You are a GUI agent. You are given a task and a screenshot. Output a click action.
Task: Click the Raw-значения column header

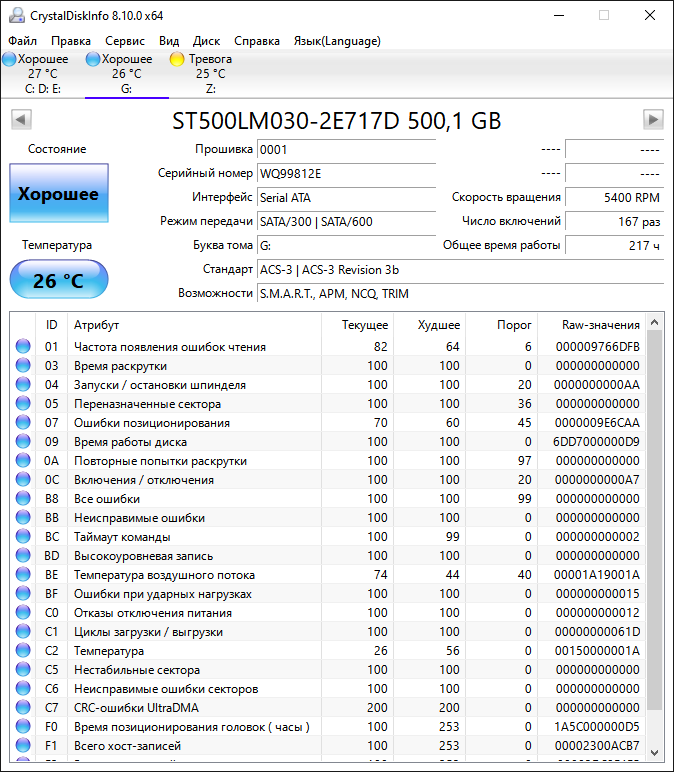tap(591, 325)
